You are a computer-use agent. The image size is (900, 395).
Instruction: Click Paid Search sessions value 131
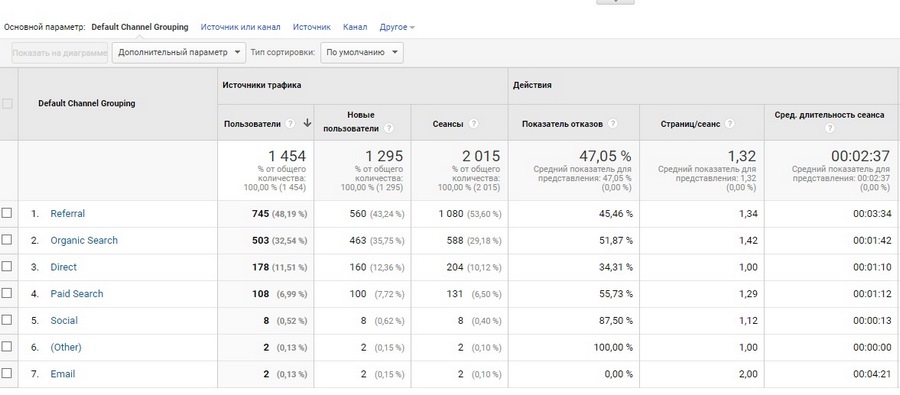[x=455, y=293]
